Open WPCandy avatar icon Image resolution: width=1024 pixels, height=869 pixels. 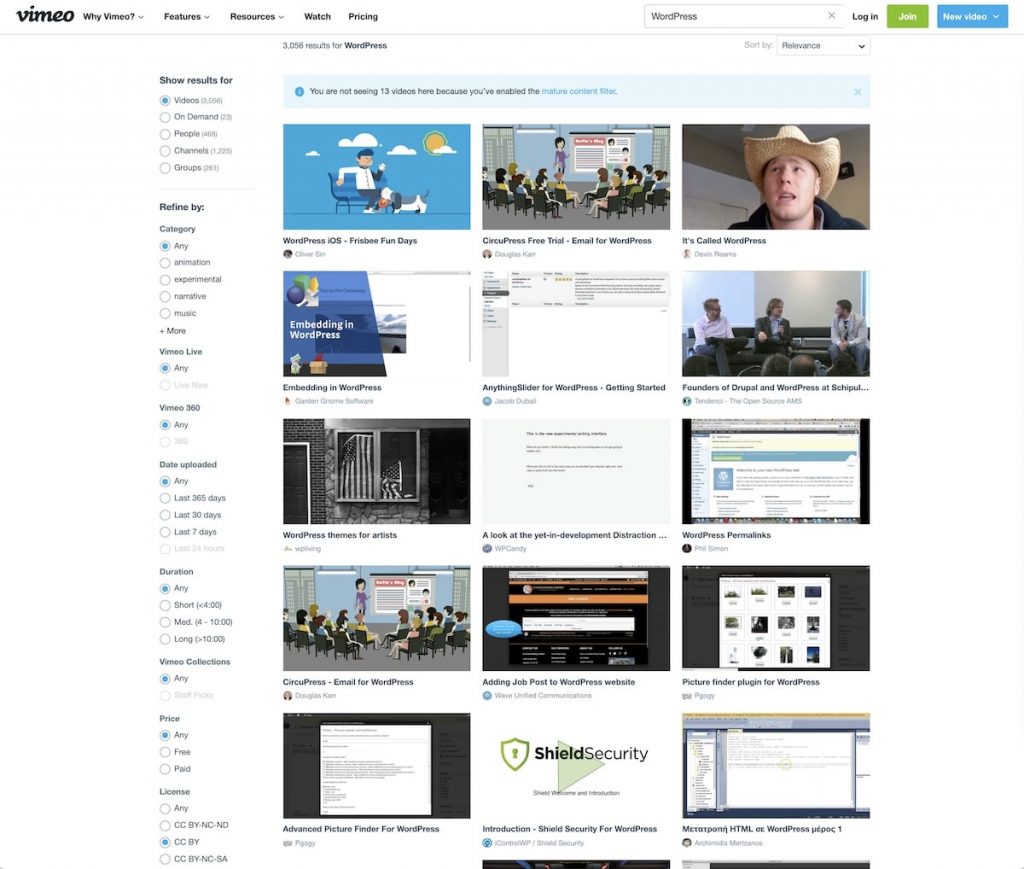click(487, 548)
